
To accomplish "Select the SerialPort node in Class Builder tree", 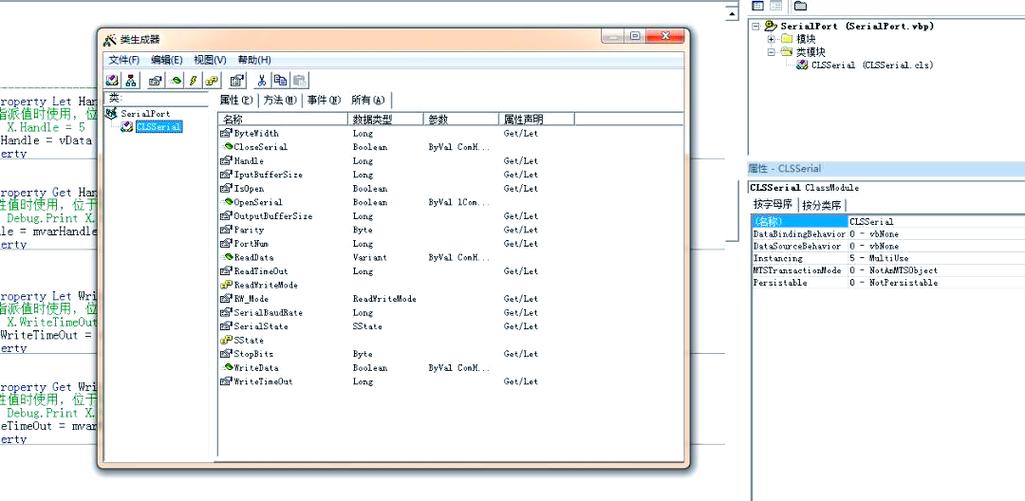I will tap(145, 114).
